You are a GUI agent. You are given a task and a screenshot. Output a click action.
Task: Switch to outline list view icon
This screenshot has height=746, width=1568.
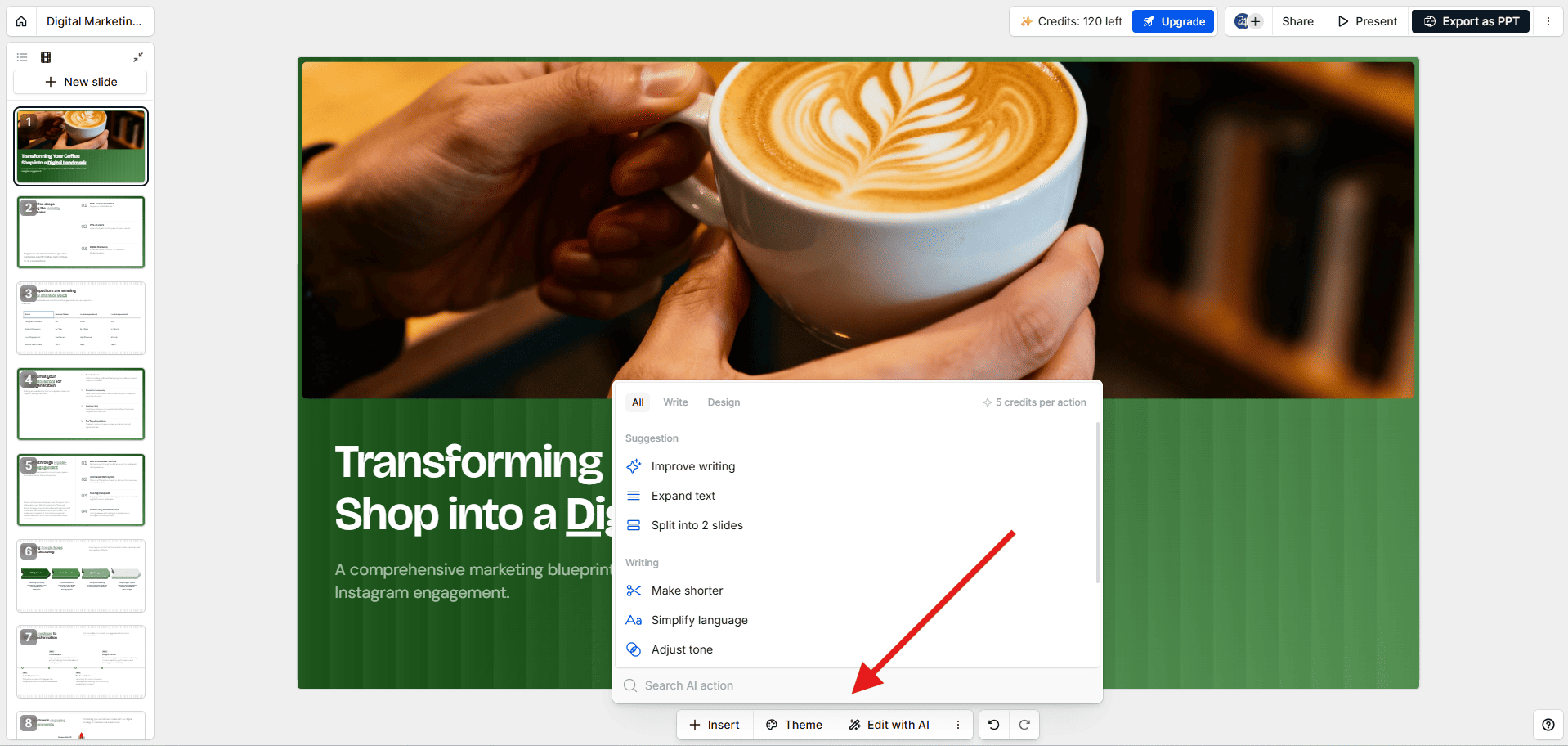point(22,57)
